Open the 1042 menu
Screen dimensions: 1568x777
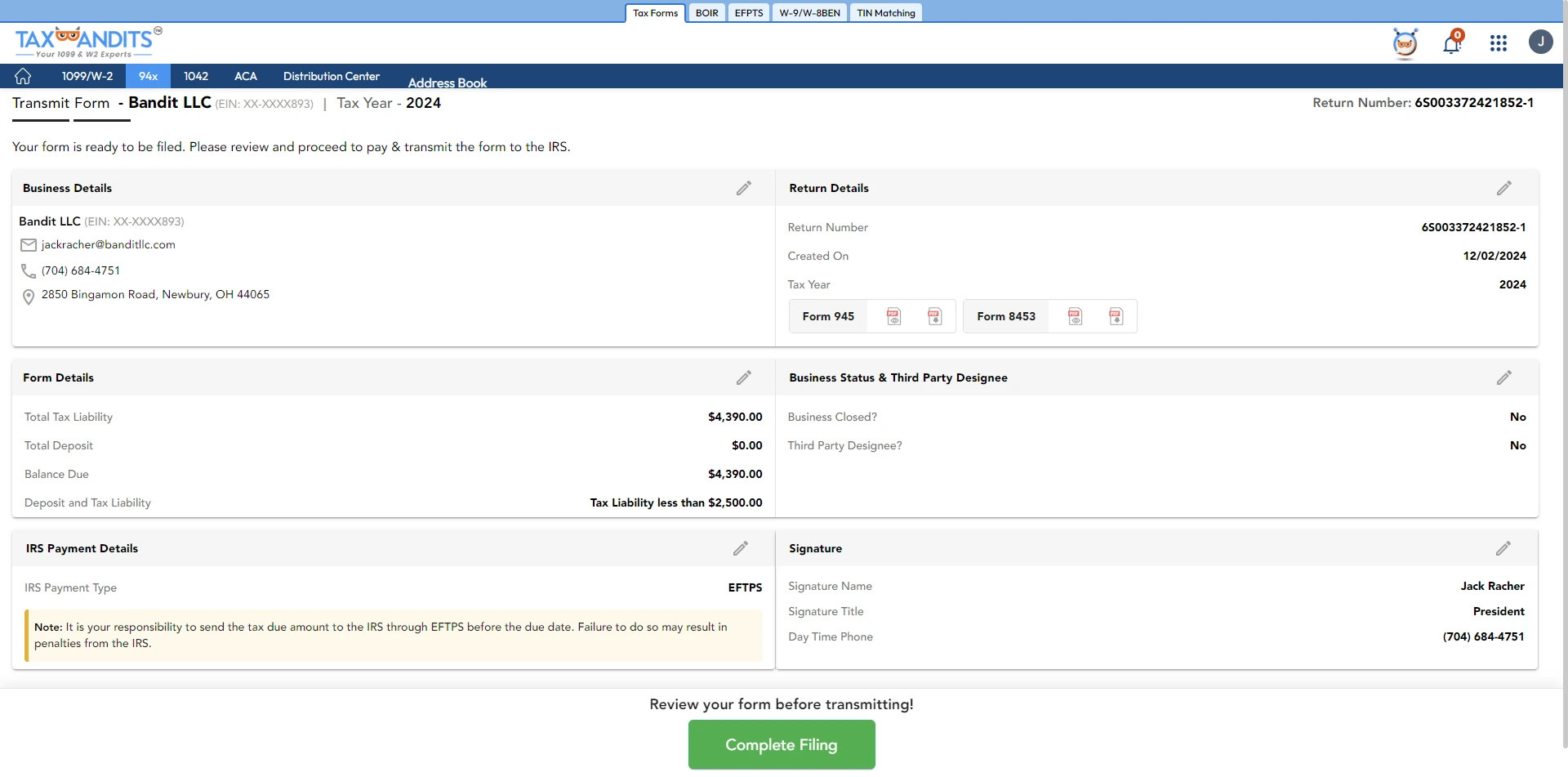point(196,76)
